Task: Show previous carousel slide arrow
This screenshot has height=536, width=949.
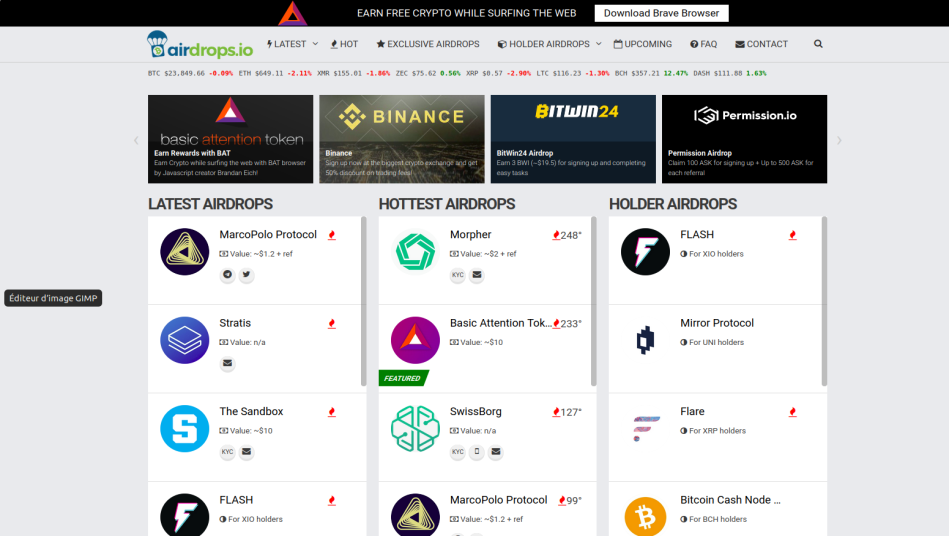Action: [136, 140]
